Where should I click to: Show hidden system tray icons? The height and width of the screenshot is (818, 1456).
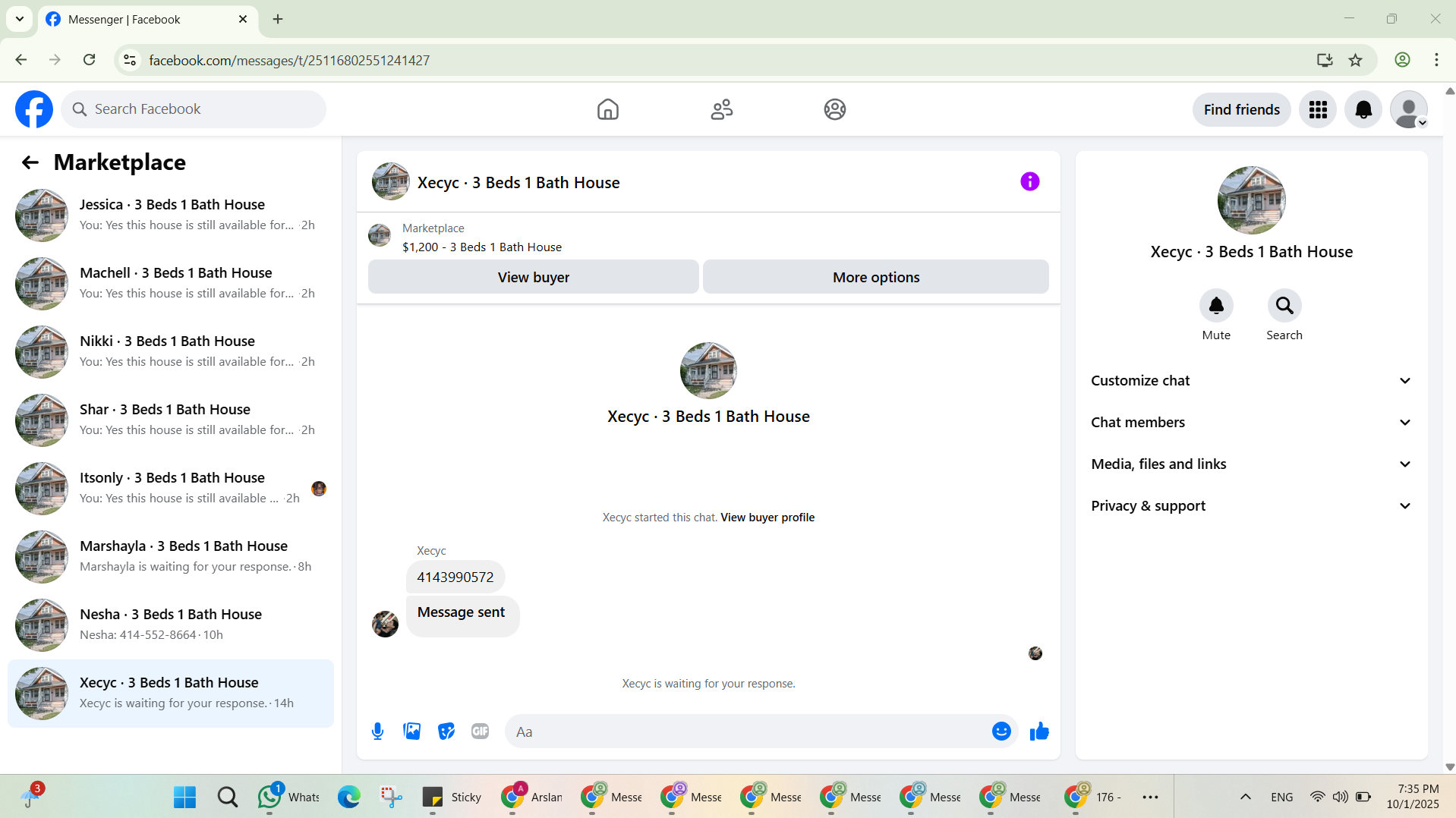[1246, 797]
